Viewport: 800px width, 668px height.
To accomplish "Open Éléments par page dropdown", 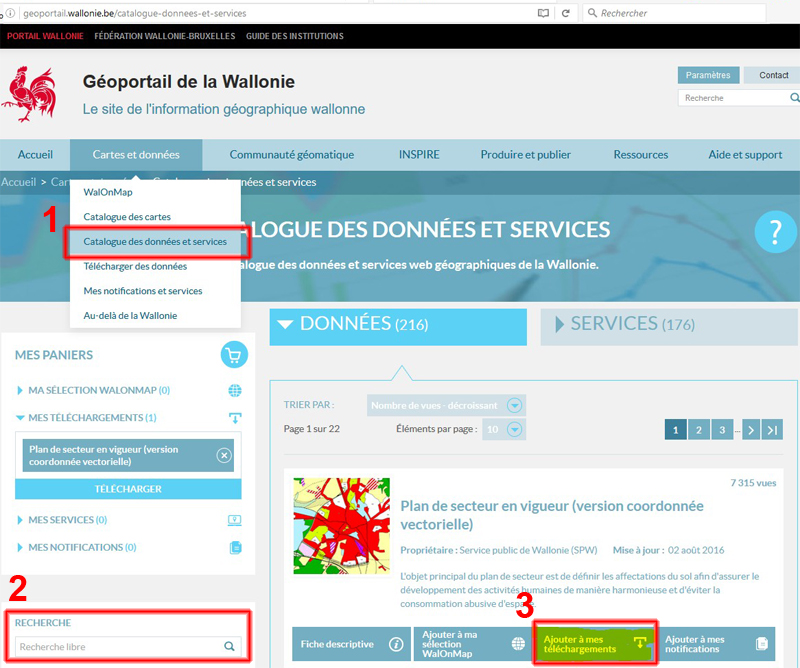I will coord(504,429).
